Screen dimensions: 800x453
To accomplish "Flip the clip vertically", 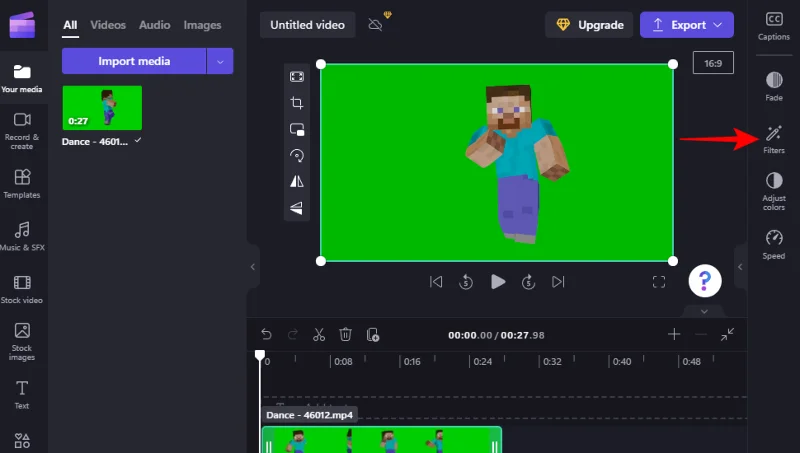I will [x=297, y=208].
